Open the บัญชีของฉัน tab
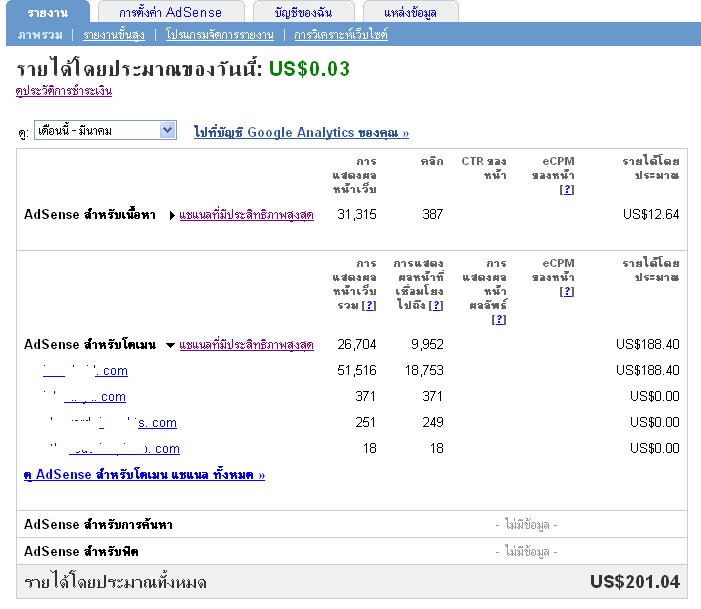 (304, 12)
